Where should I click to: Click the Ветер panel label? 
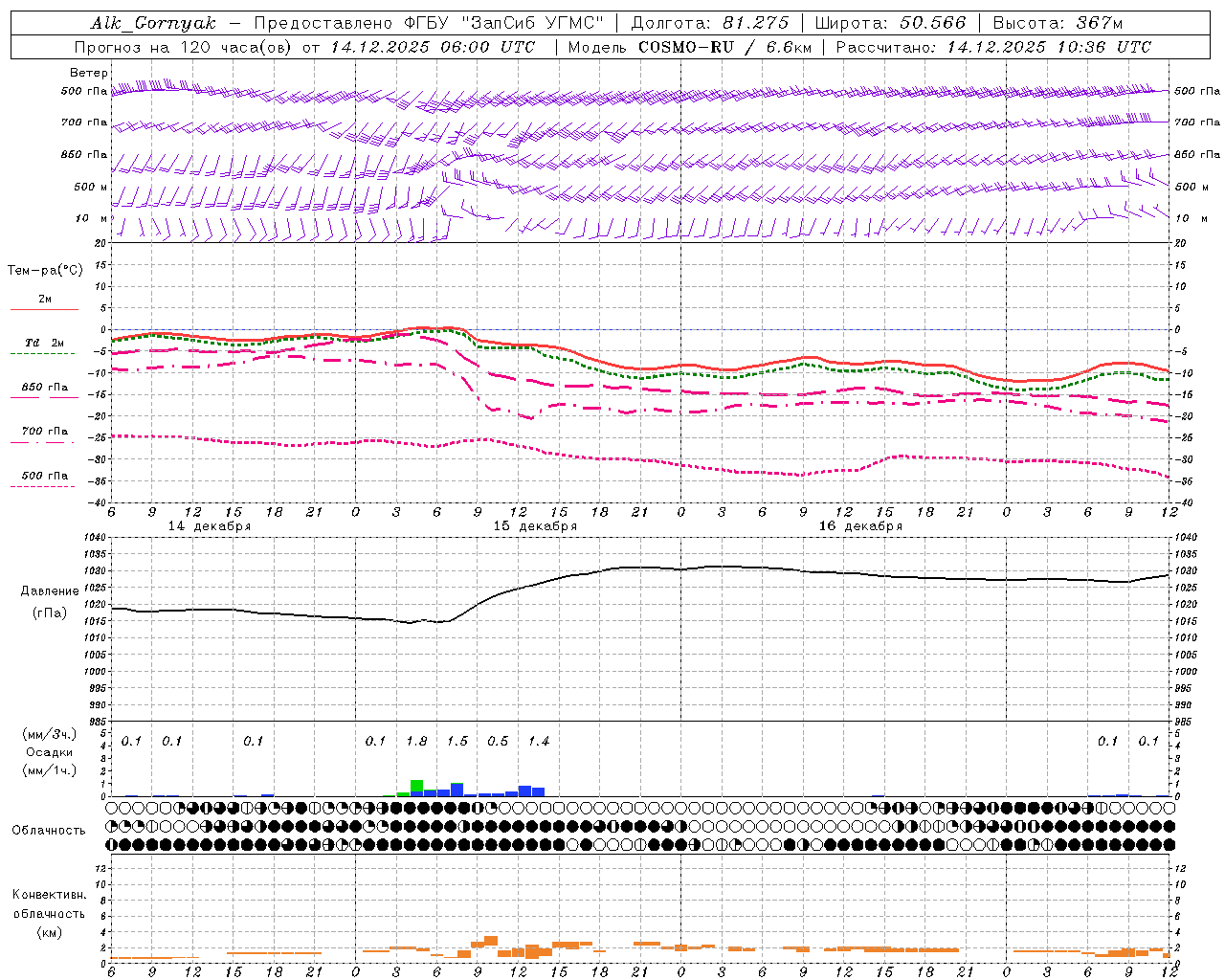[x=89, y=73]
